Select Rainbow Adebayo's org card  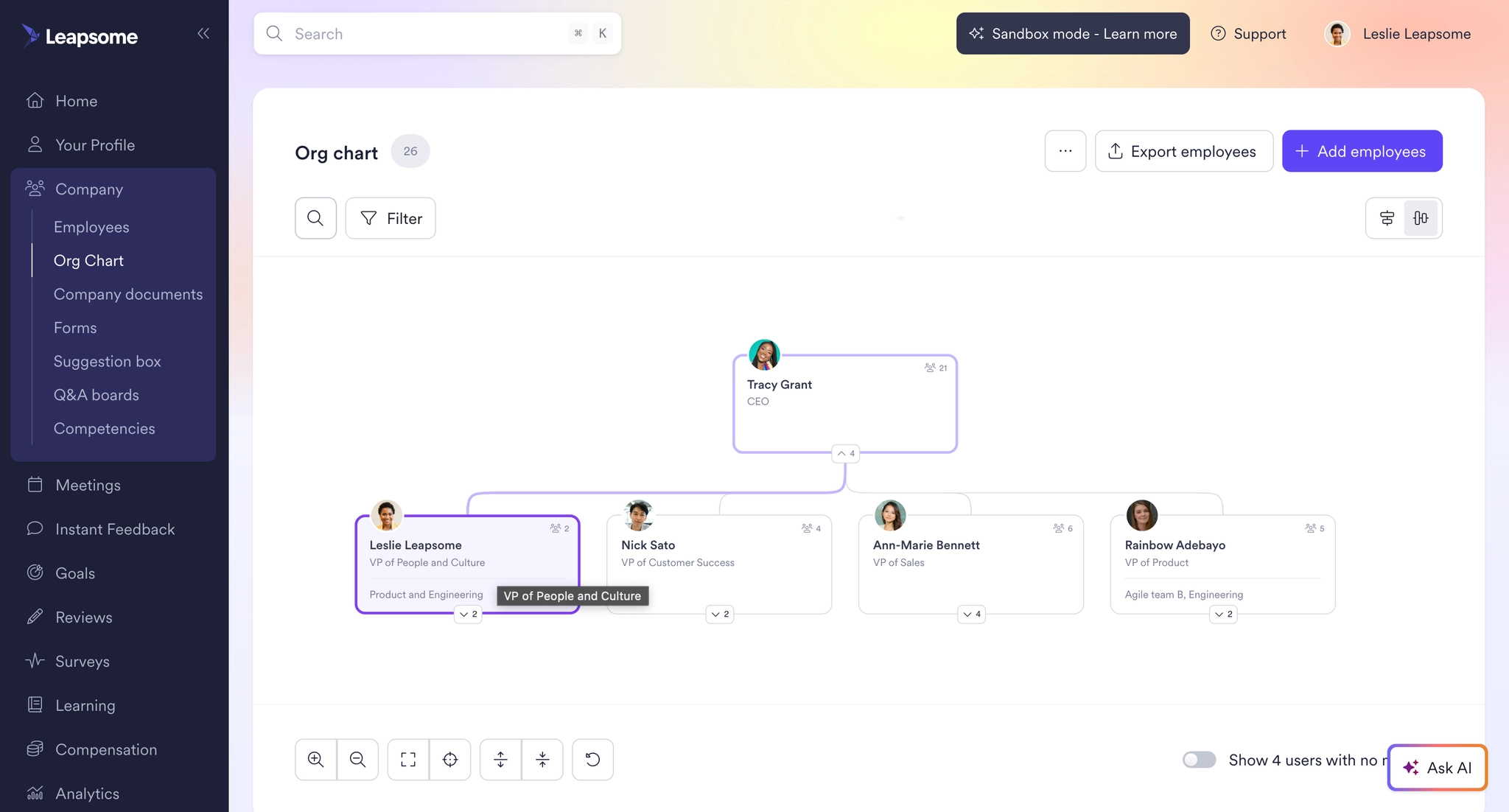click(x=1223, y=564)
